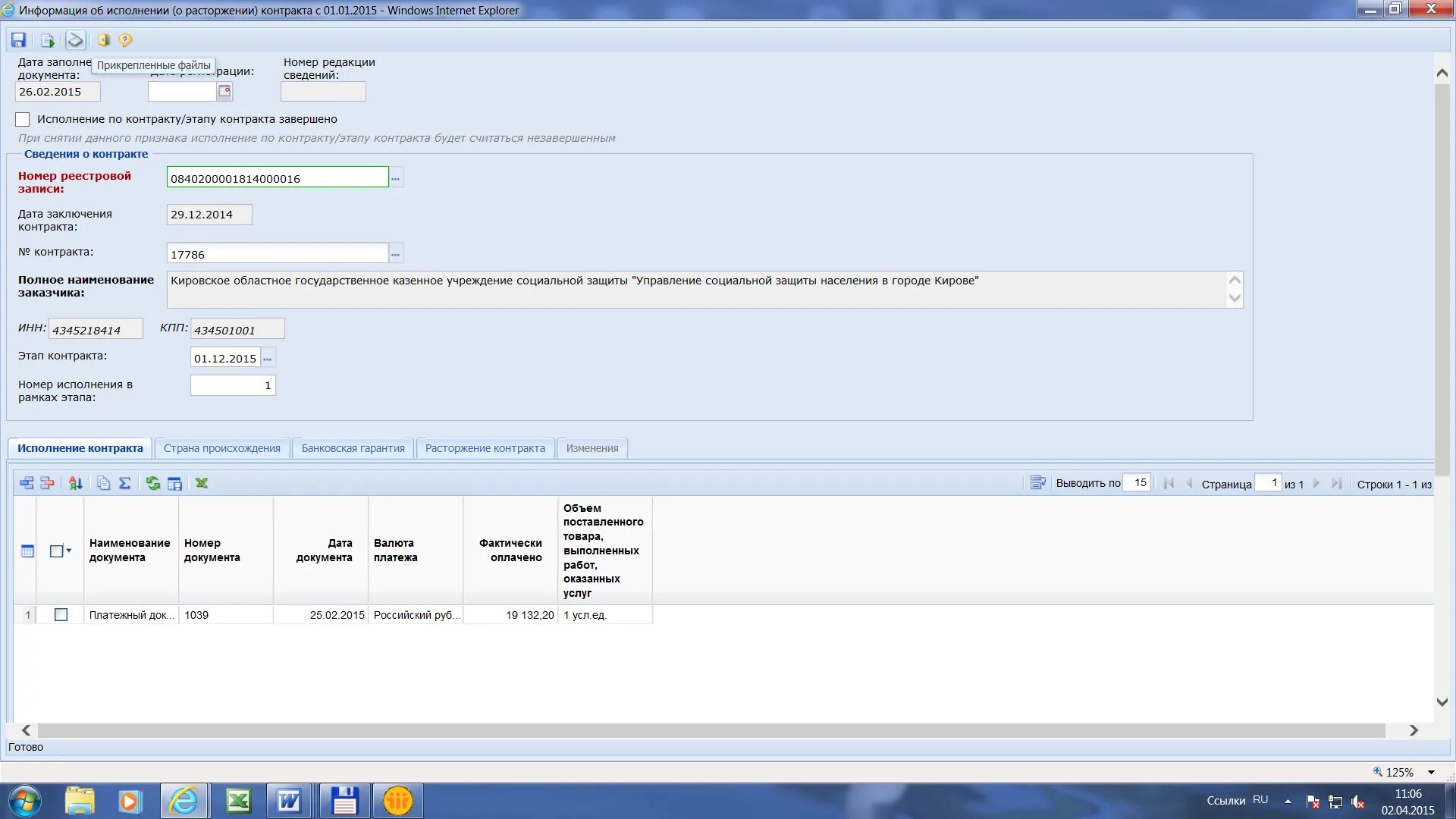Click the add row icon in grid toolbar
The image size is (1456, 819).
tap(27, 483)
